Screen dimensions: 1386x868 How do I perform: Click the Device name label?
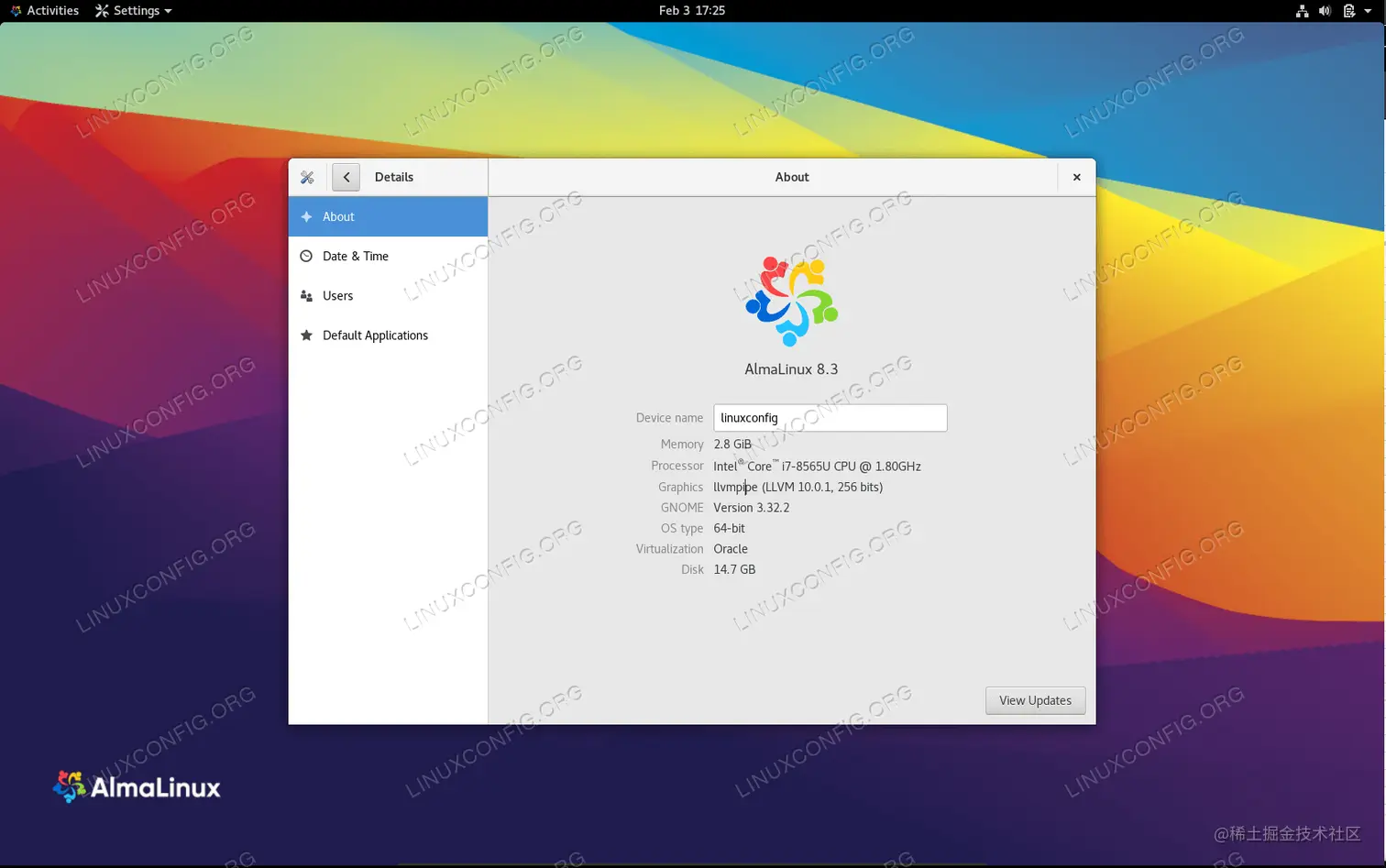point(670,418)
